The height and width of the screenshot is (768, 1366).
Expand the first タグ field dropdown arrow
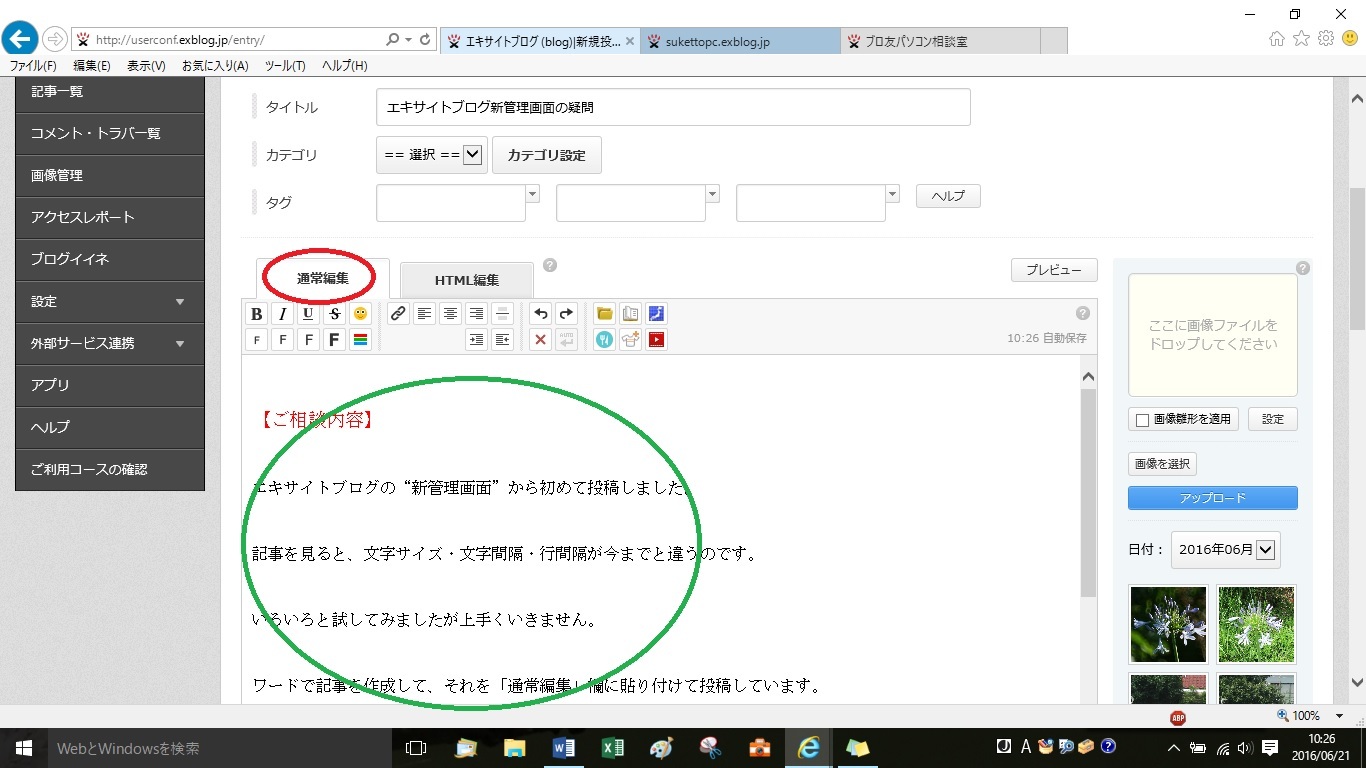(533, 194)
